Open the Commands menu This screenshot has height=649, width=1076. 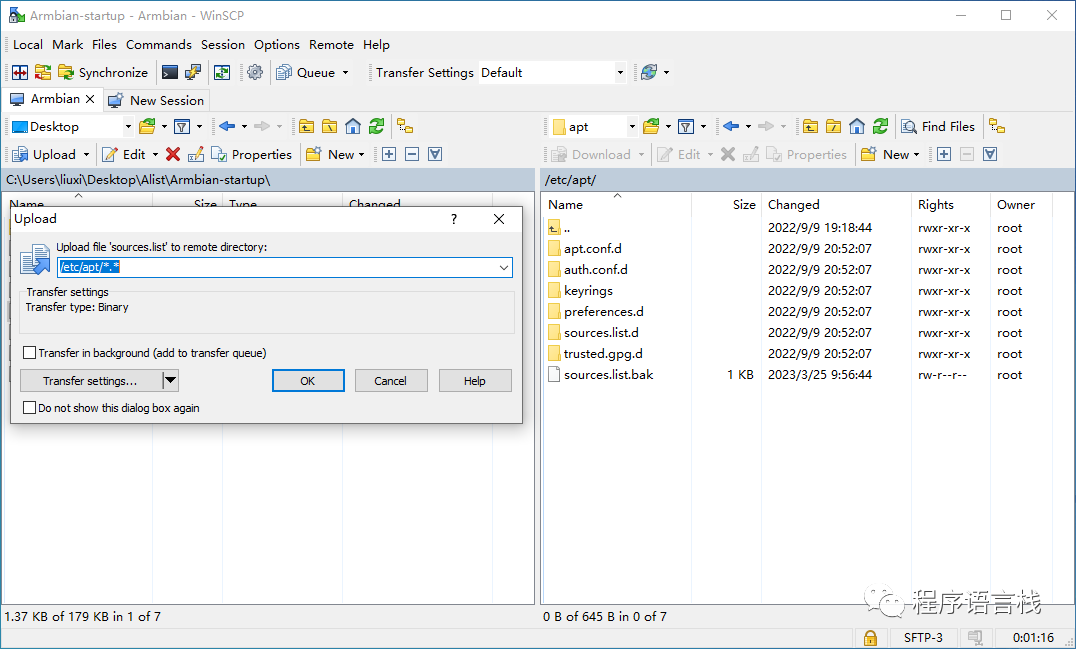(159, 45)
